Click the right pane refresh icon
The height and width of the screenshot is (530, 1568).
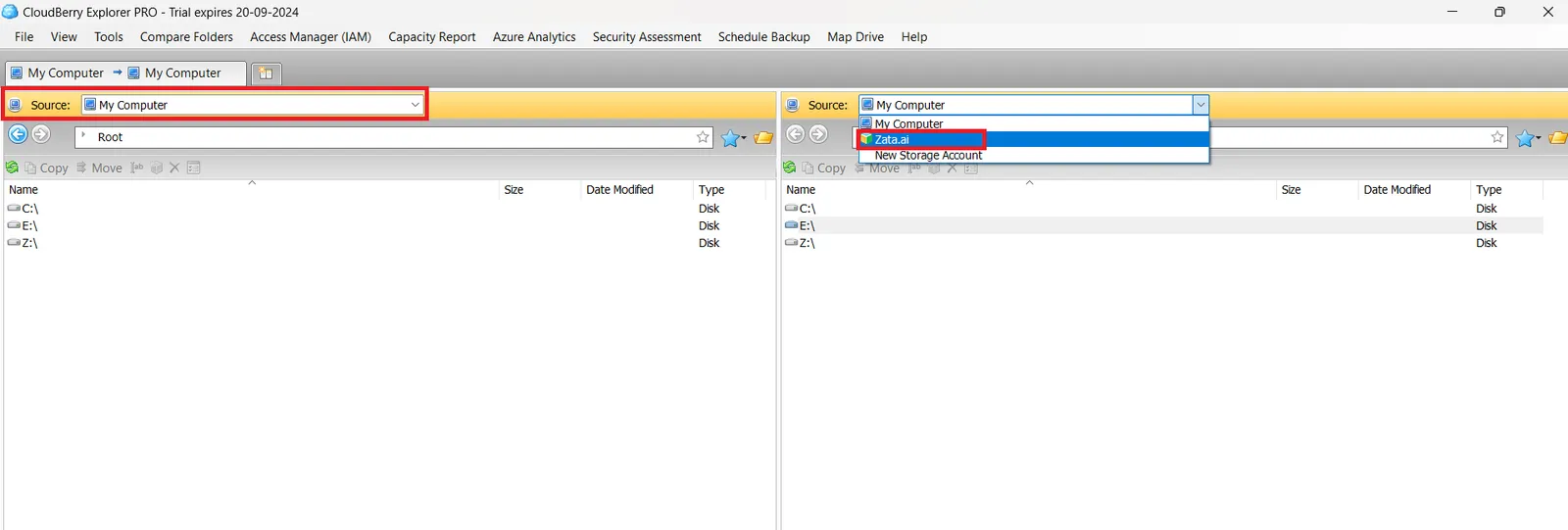point(789,168)
